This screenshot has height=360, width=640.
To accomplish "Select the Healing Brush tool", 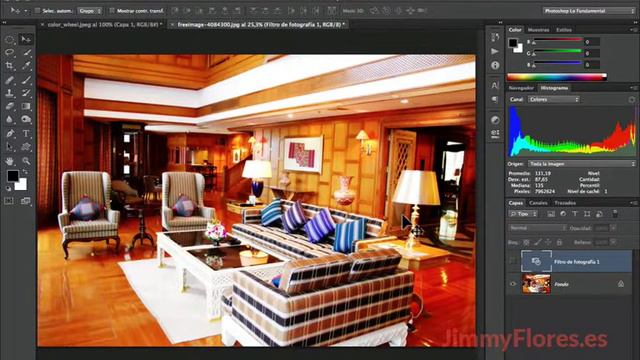I will (x=9, y=80).
